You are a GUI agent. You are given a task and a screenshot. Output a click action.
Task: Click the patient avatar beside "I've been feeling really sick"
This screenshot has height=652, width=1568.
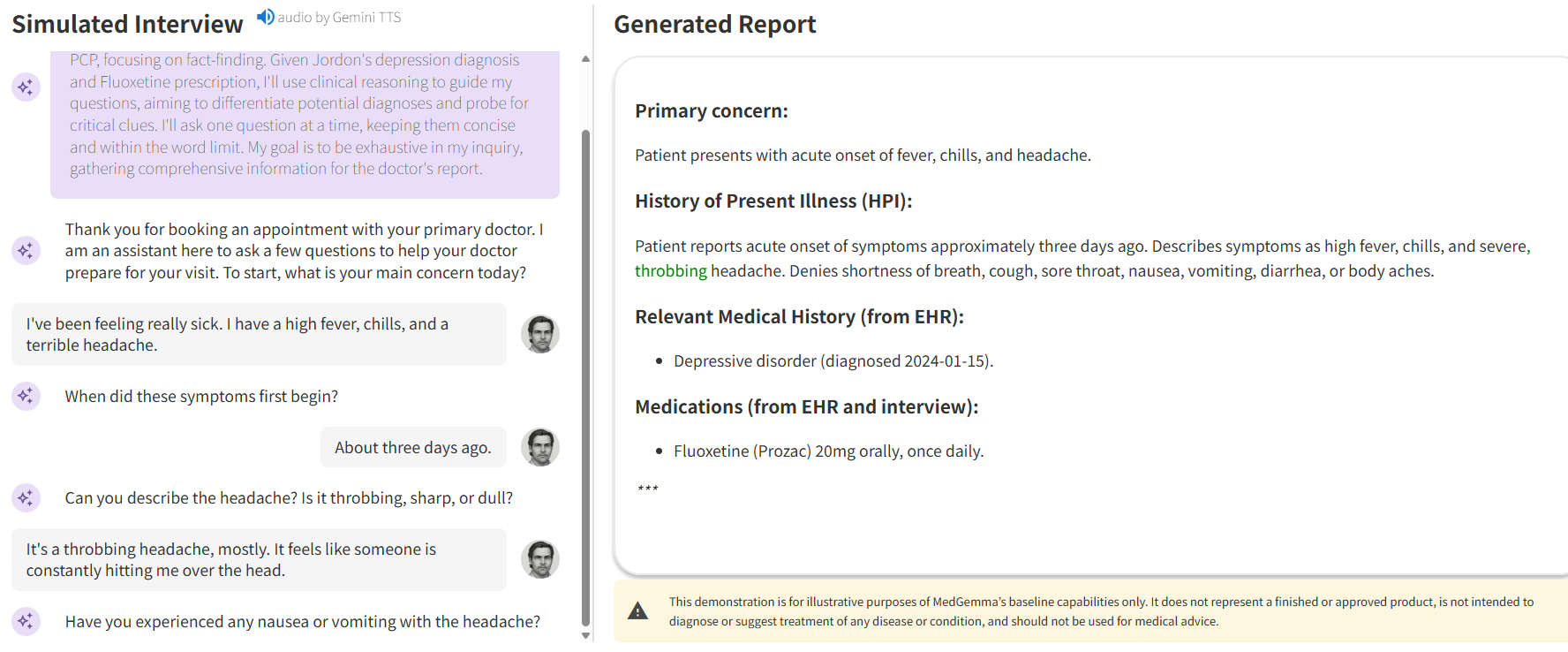[x=539, y=334]
